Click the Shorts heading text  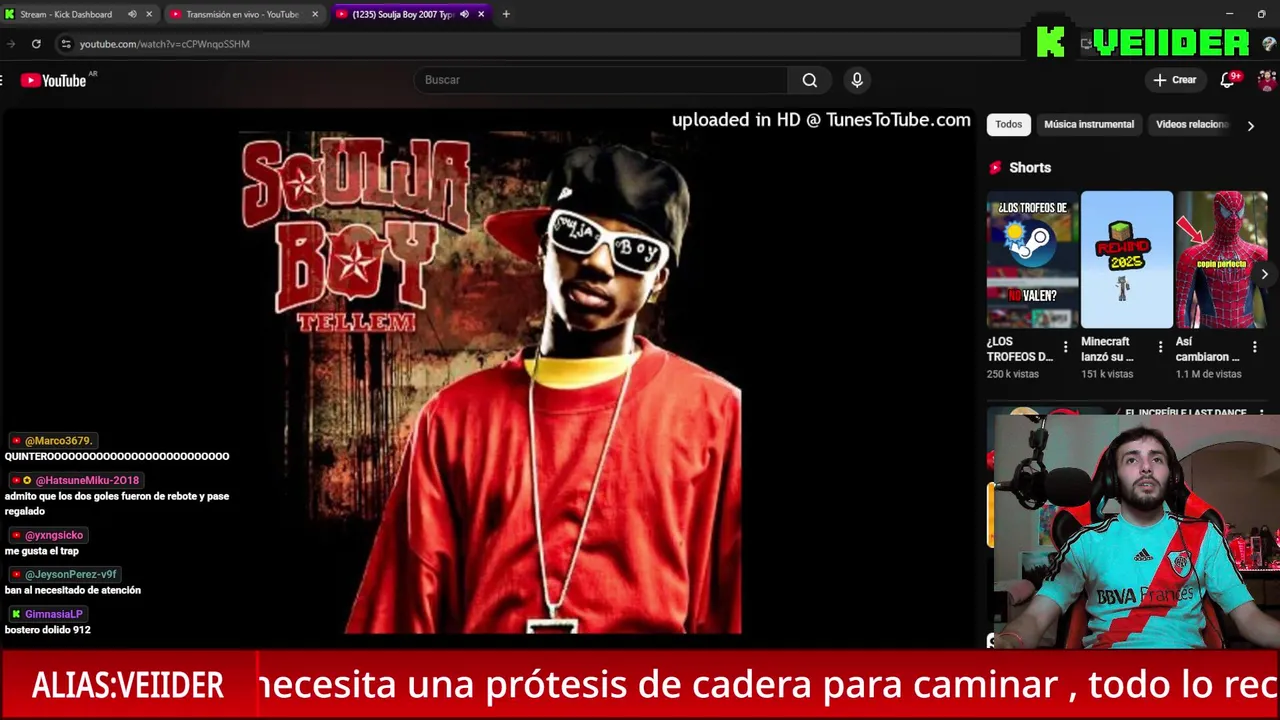pyautogui.click(x=1030, y=168)
